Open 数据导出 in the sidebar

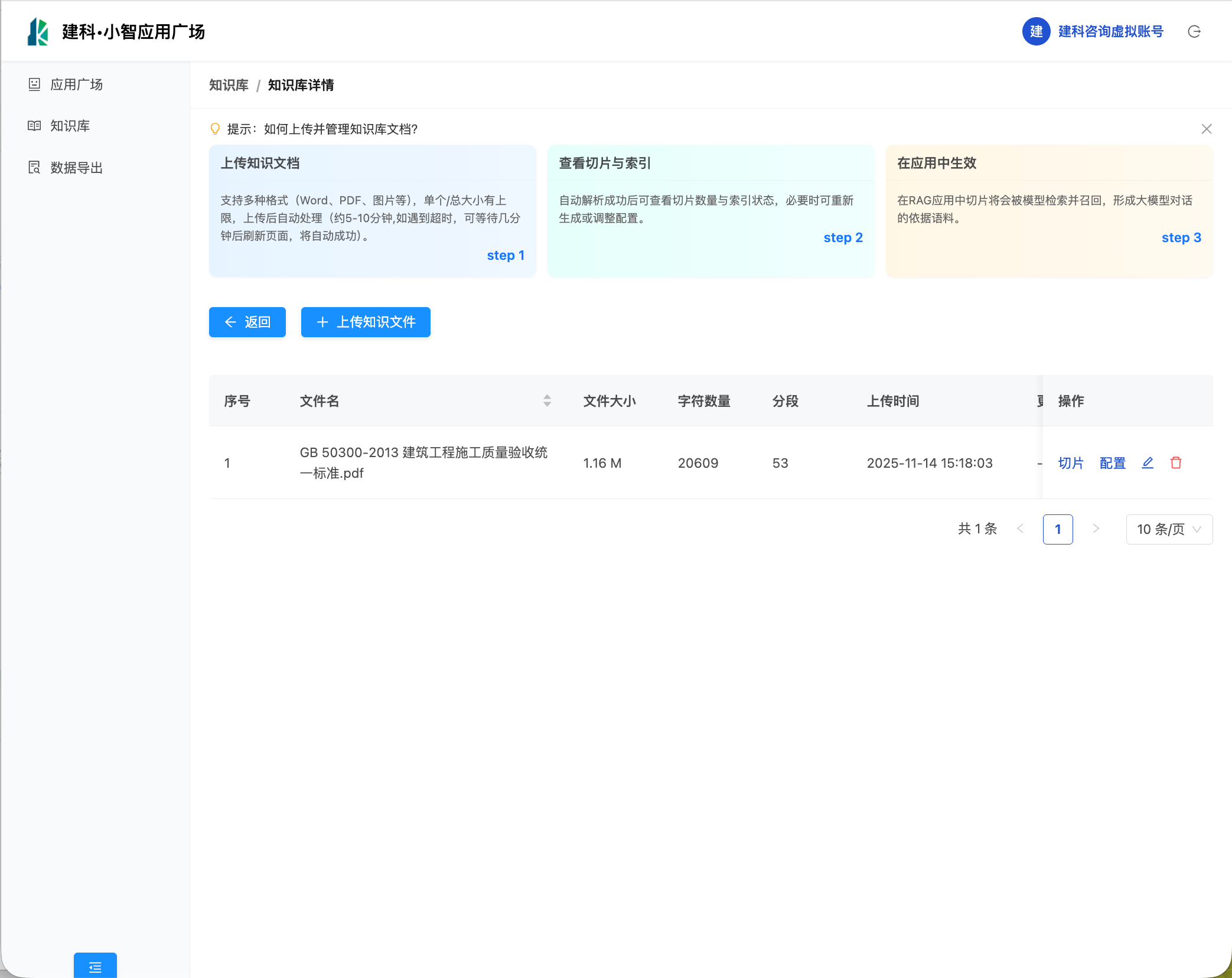pos(76,168)
